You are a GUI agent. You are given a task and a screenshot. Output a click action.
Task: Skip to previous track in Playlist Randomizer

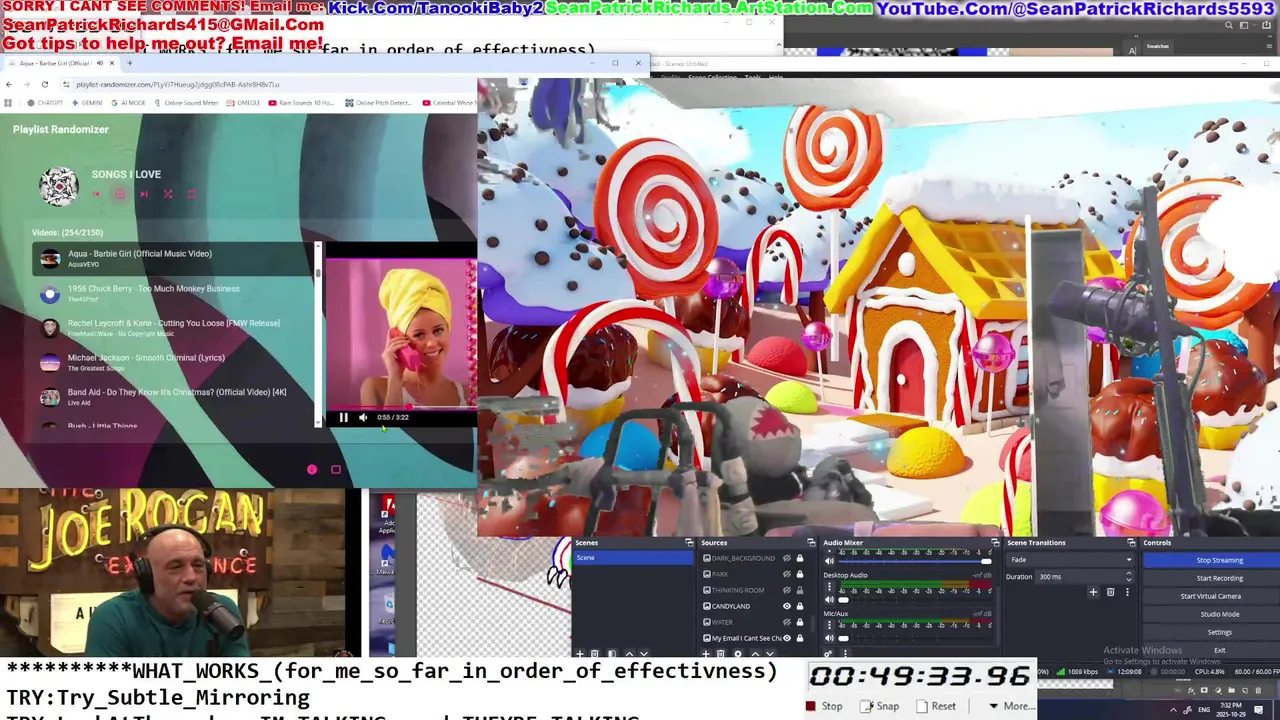(x=96, y=194)
